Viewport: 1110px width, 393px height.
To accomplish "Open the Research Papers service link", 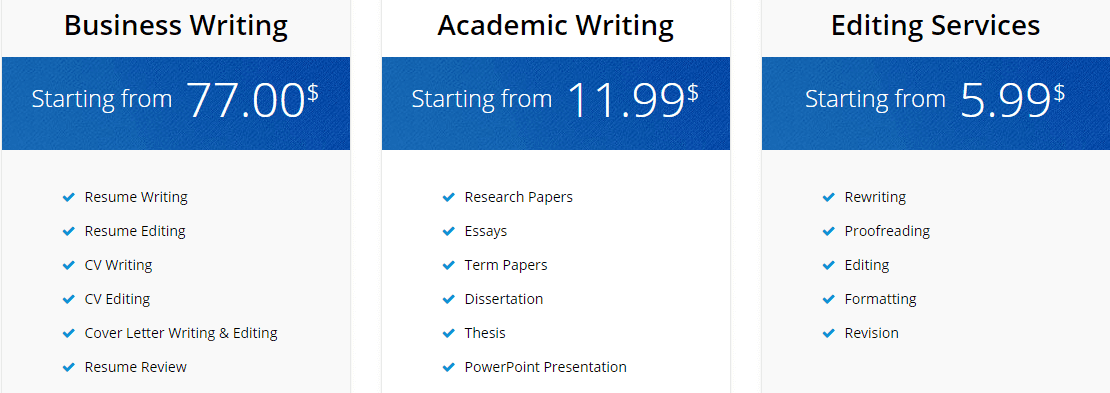I will point(518,197).
